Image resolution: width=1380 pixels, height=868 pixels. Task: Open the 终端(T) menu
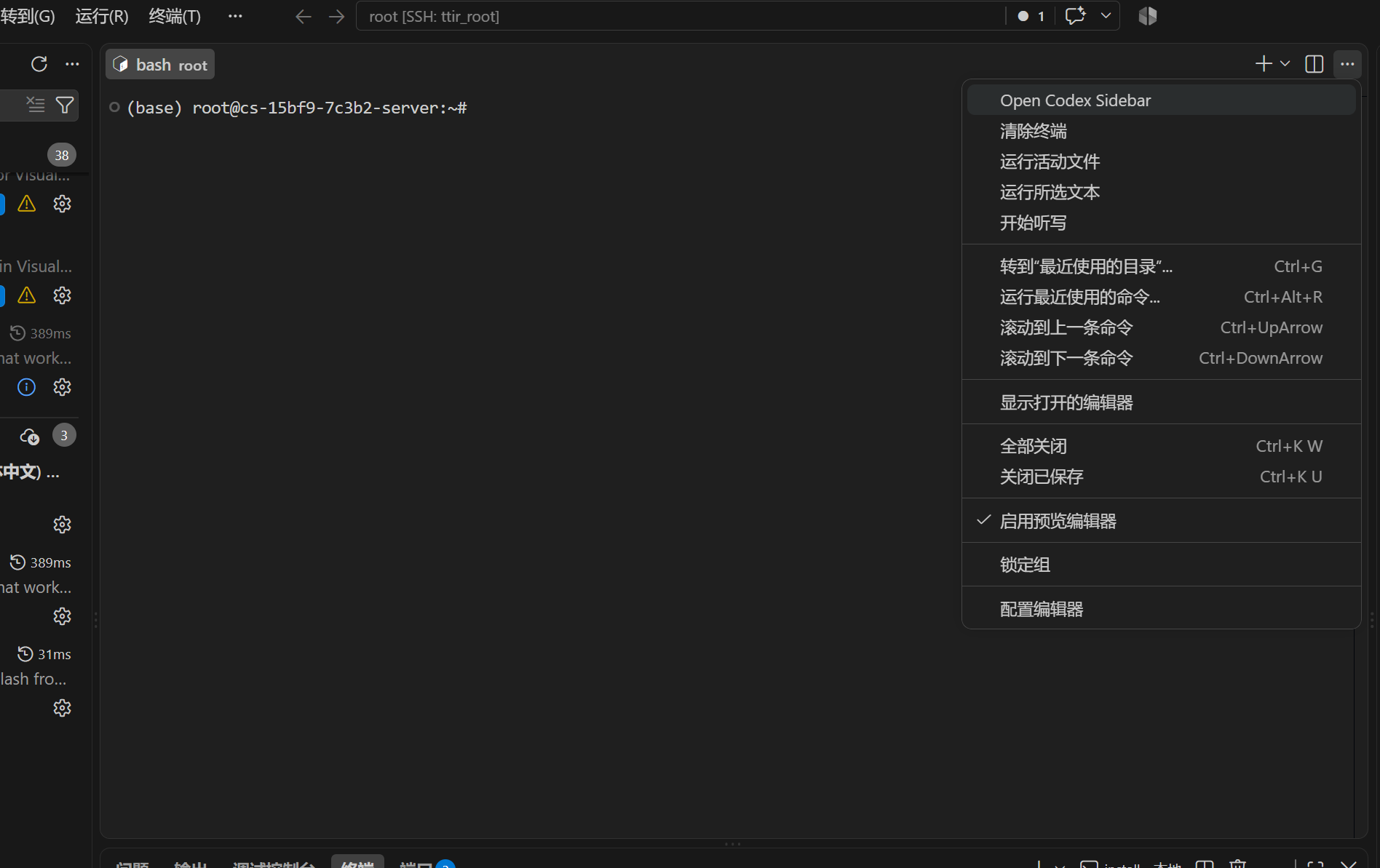pos(175,16)
